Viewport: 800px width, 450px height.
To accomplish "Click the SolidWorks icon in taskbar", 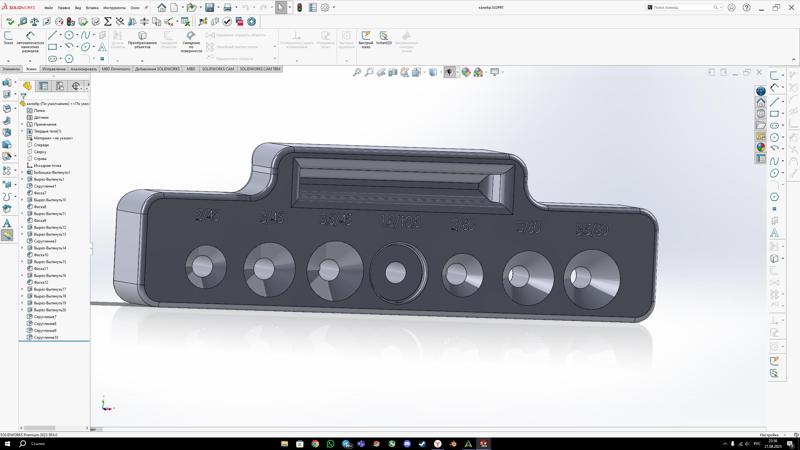I will 483,444.
